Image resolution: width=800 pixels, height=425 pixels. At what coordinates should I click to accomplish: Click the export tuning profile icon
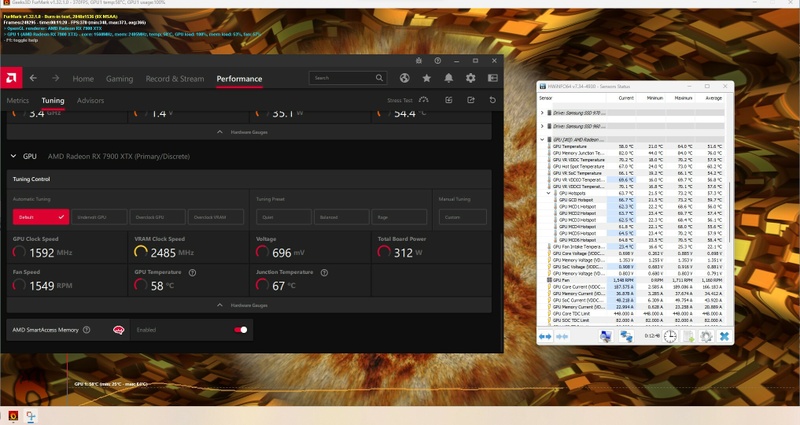[x=470, y=100]
